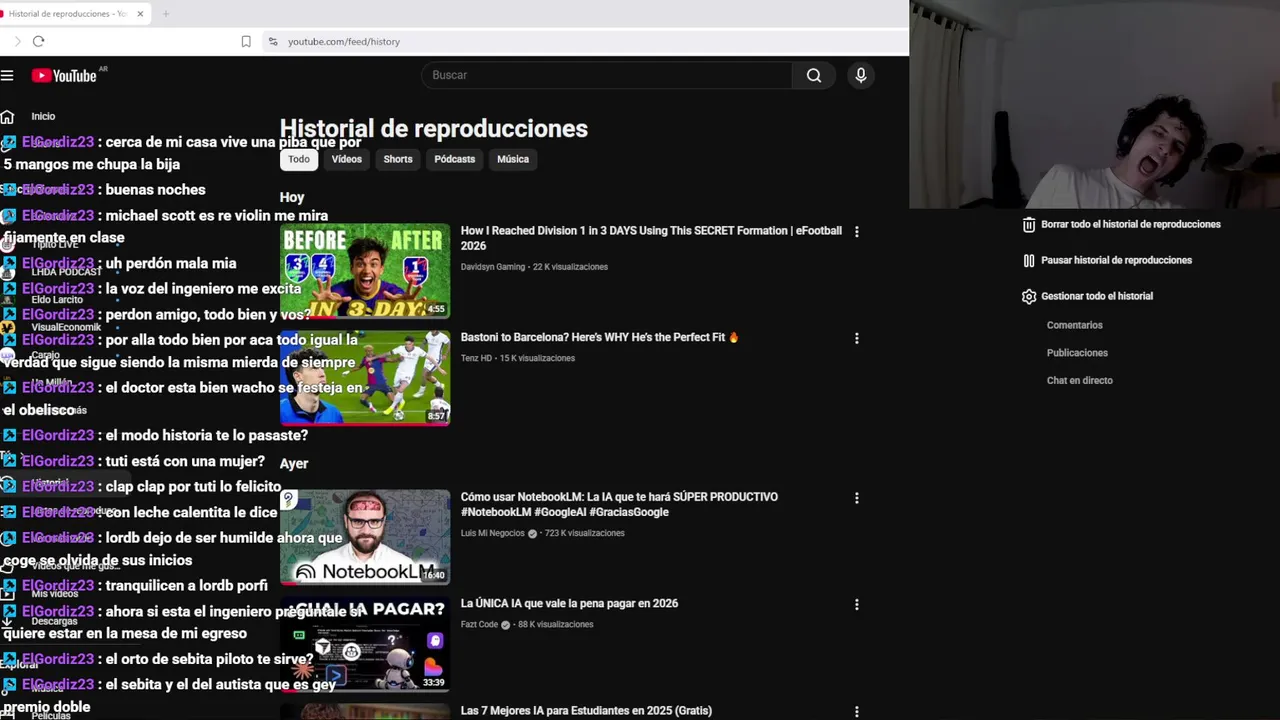This screenshot has width=1280, height=720.
Task: Open the Davidsyn Gaming channel link
Action: (493, 267)
